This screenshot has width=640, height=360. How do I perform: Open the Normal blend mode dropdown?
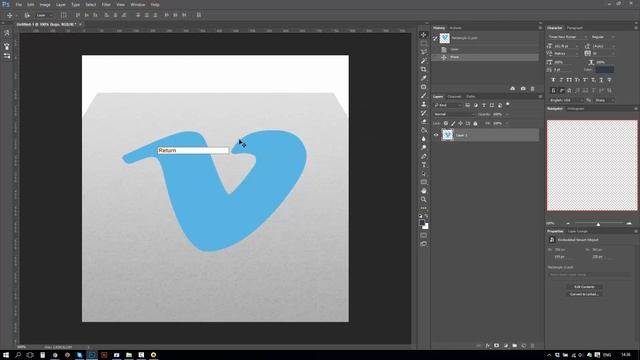pos(454,114)
